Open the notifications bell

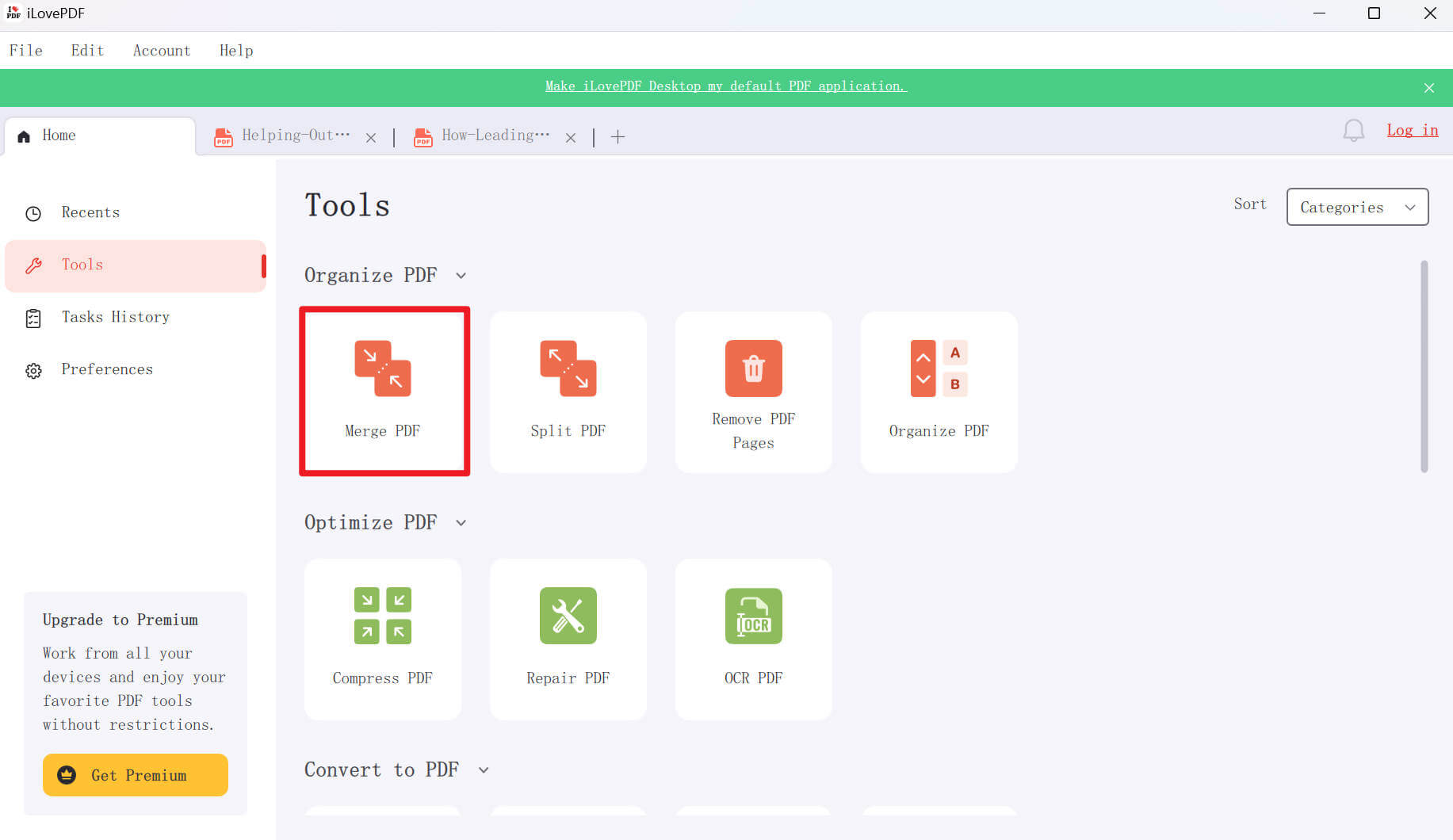(x=1354, y=131)
